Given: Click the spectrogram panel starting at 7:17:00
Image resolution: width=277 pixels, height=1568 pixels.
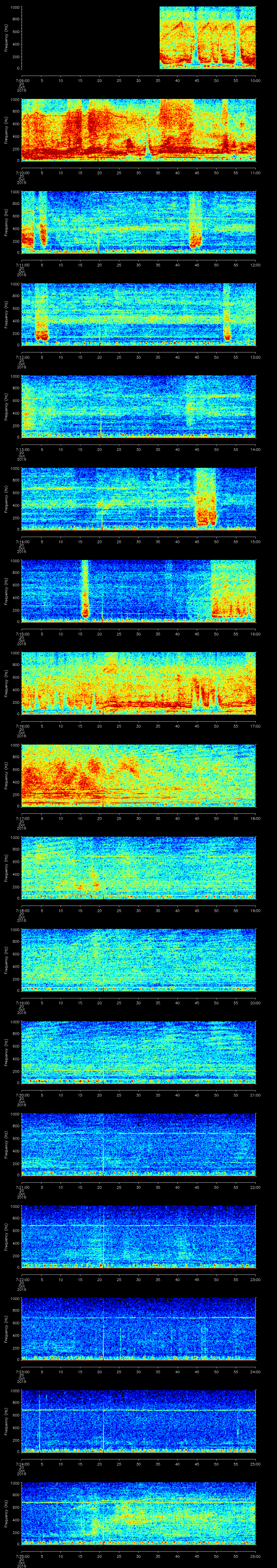Looking at the screenshot, I should tap(139, 777).
